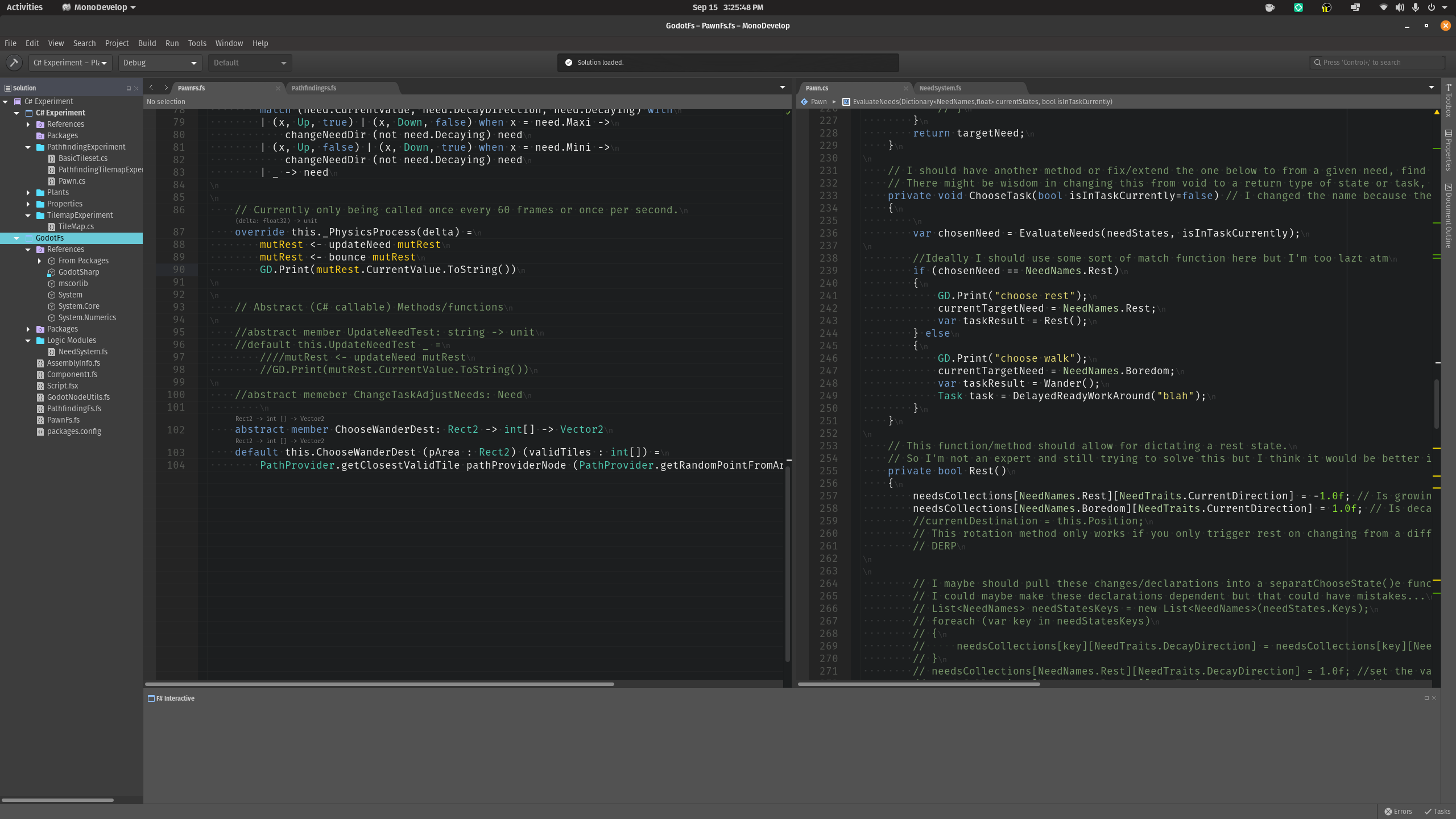Open the Run menu
The image size is (1456, 819).
point(172,43)
